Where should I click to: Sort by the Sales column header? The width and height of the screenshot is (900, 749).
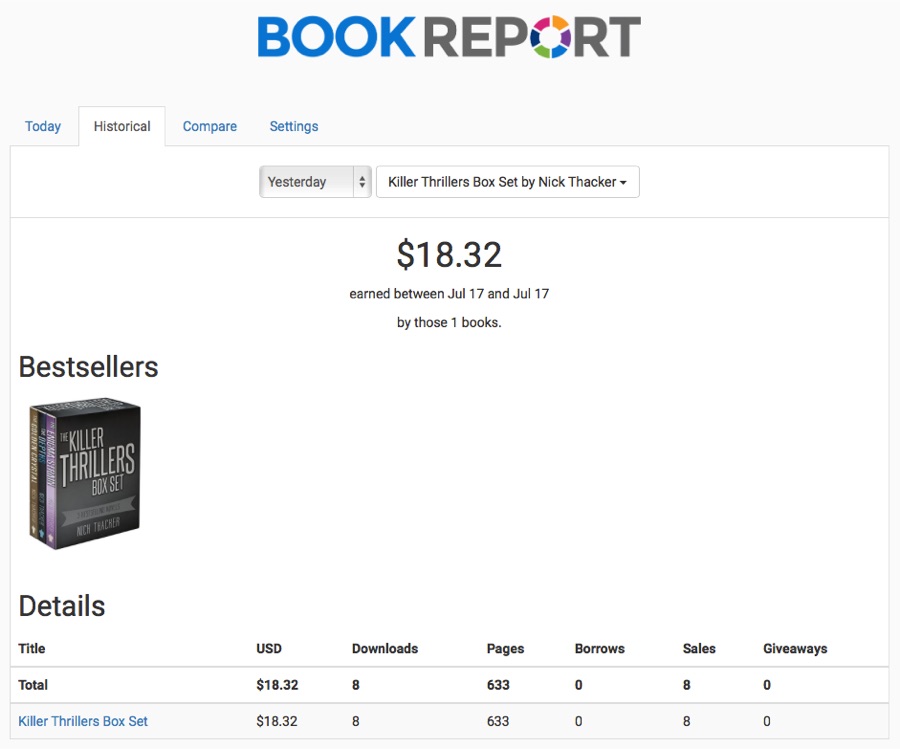(699, 648)
